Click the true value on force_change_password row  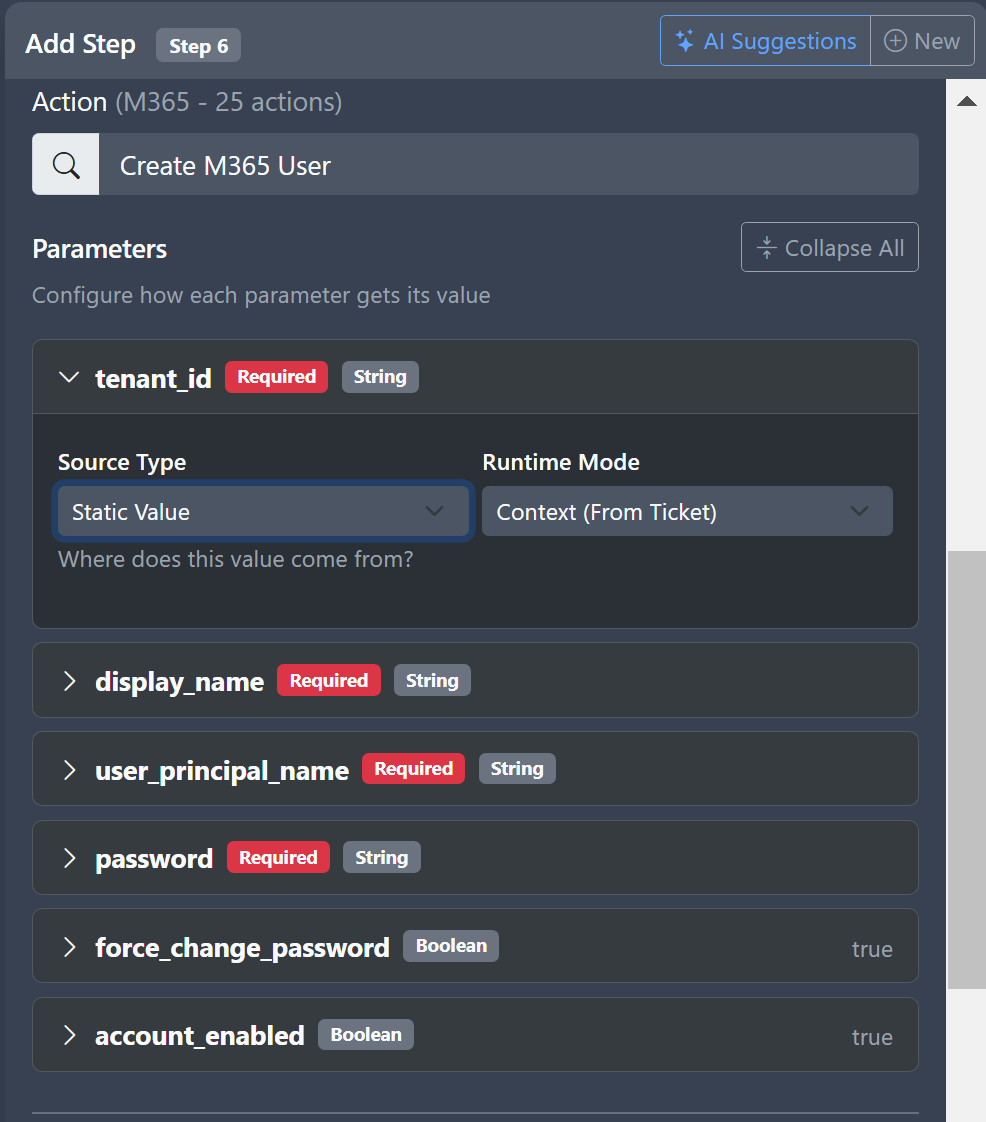click(872, 949)
